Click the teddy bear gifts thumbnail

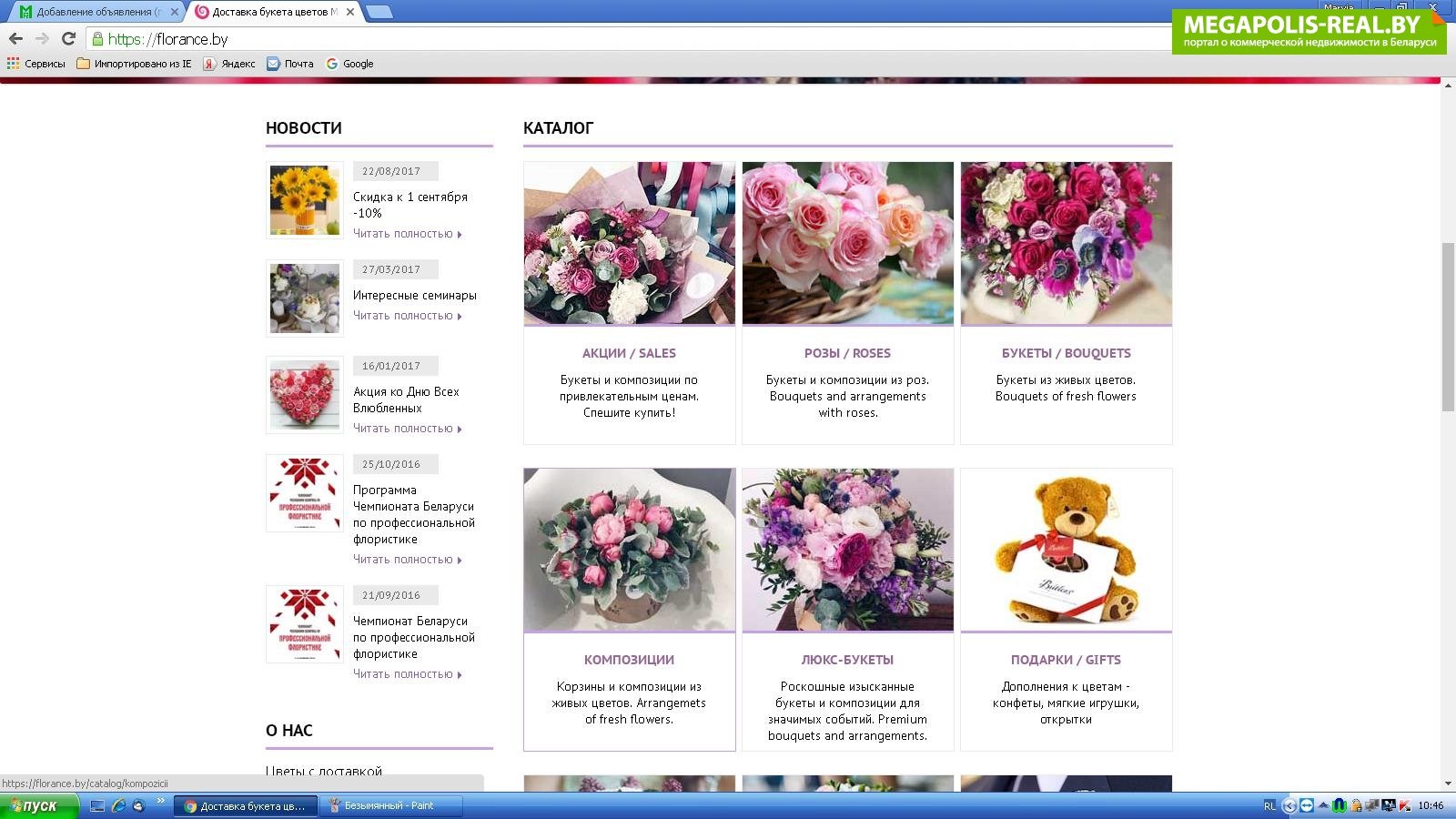[x=1066, y=550]
